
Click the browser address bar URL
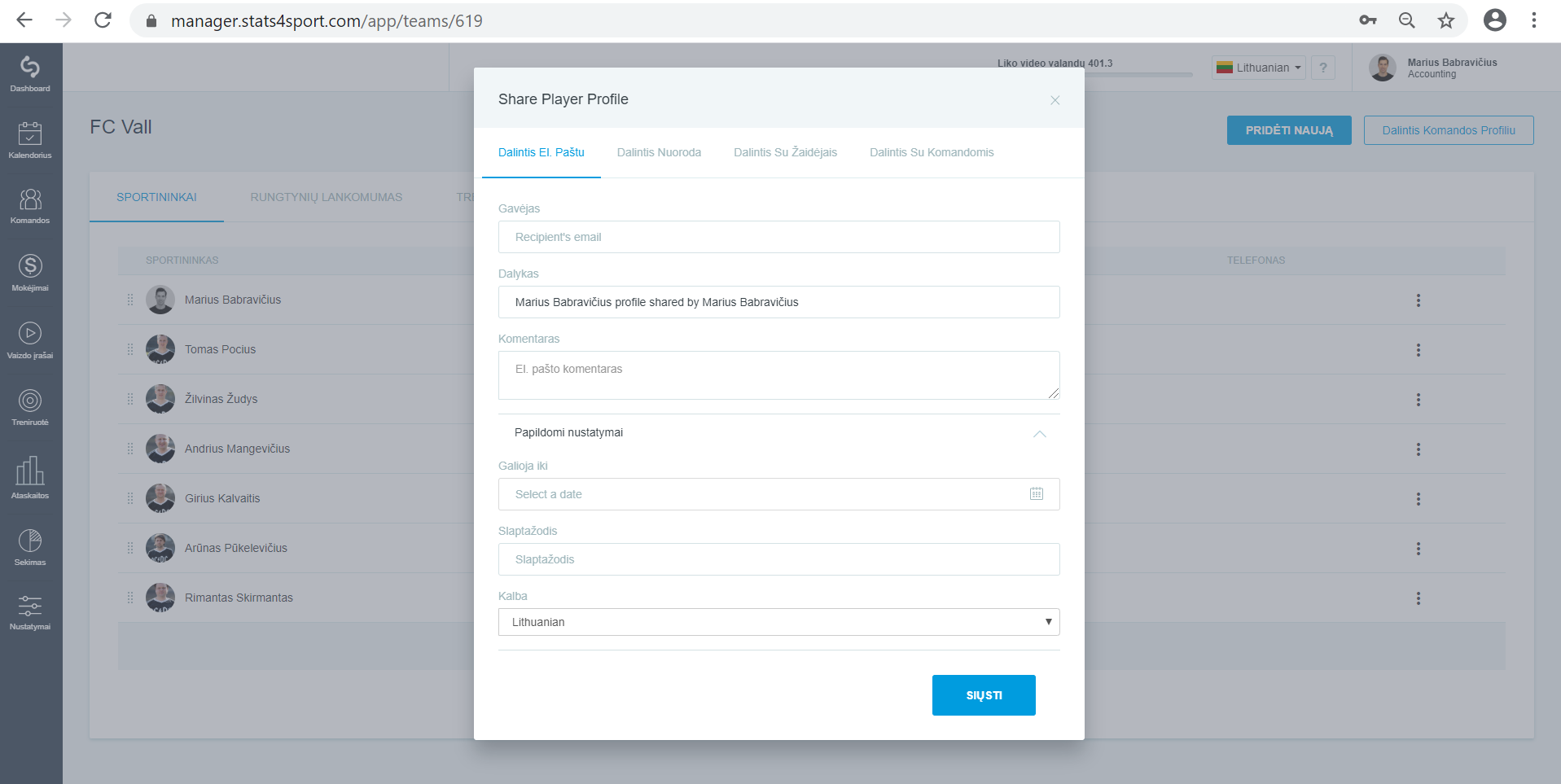(x=327, y=20)
